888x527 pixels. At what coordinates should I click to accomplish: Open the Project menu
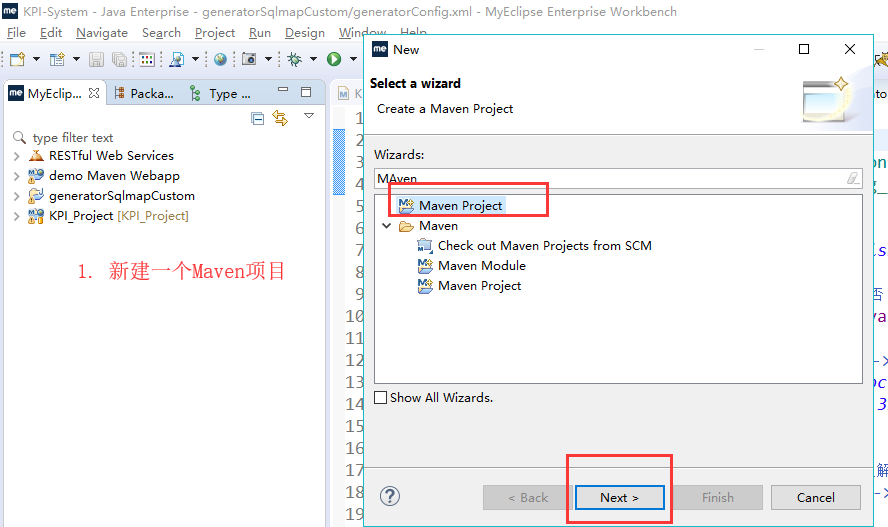point(215,33)
